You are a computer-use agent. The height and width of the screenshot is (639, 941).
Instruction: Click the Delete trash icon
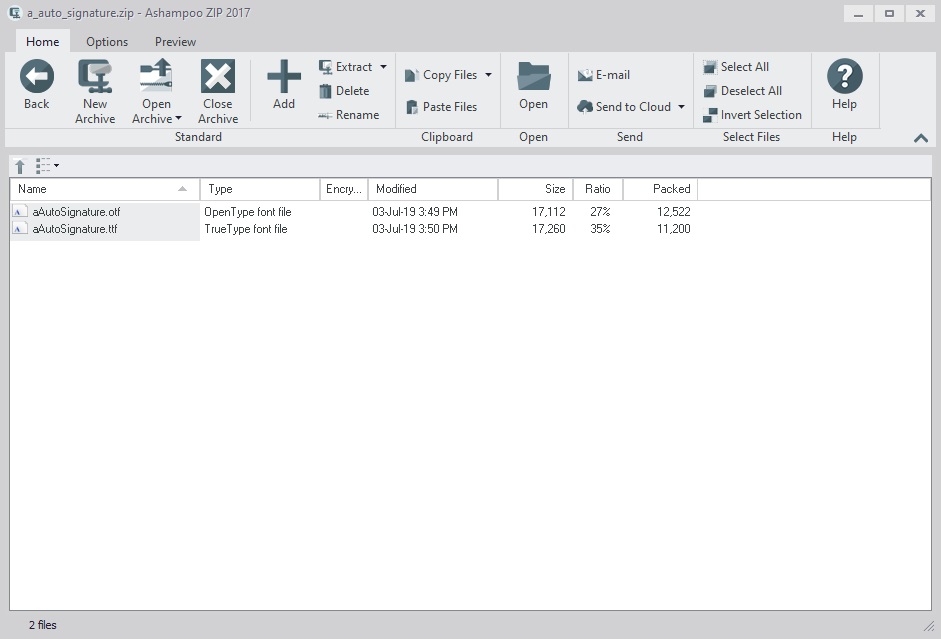[x=325, y=91]
